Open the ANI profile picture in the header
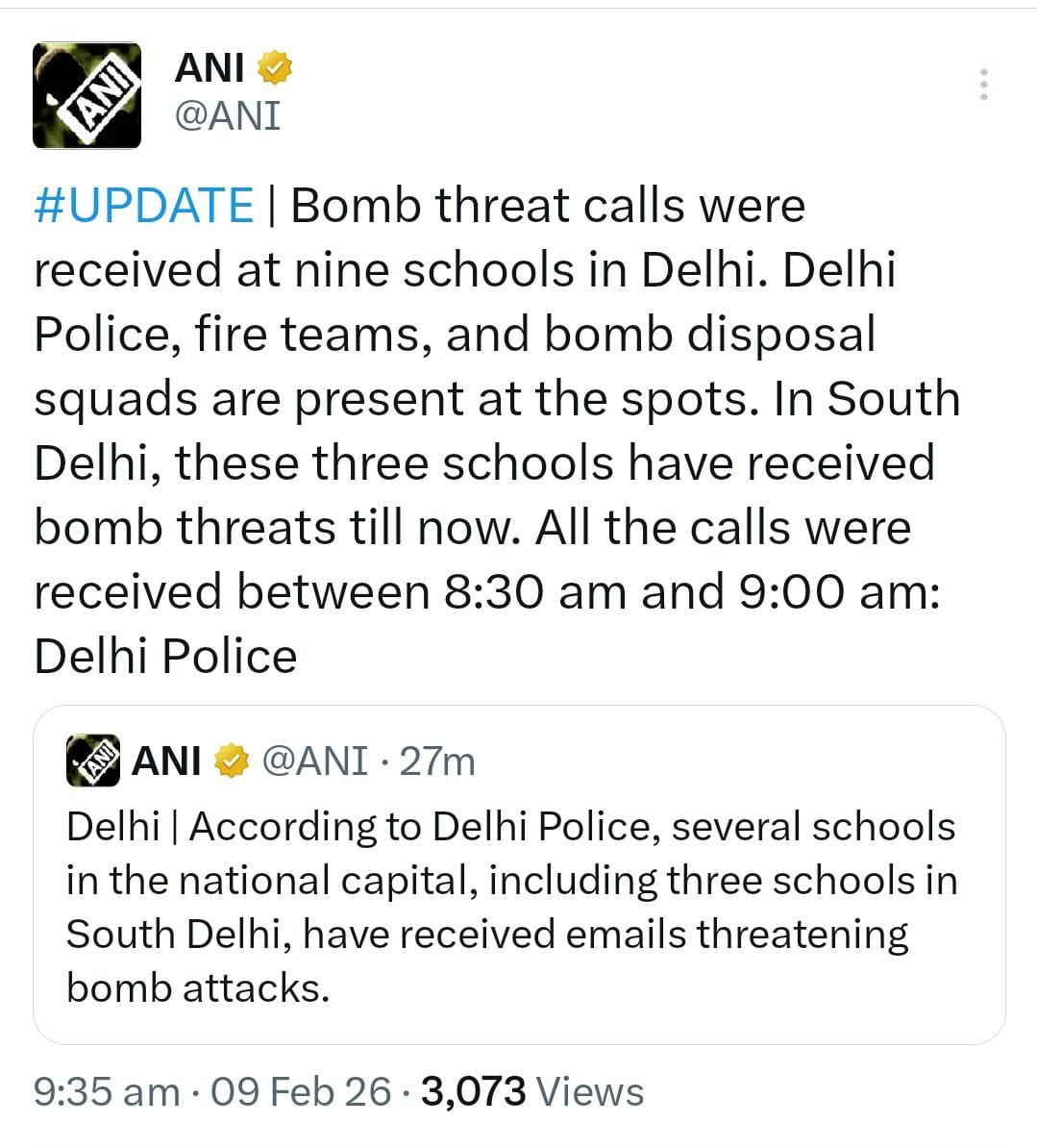 click(x=86, y=95)
